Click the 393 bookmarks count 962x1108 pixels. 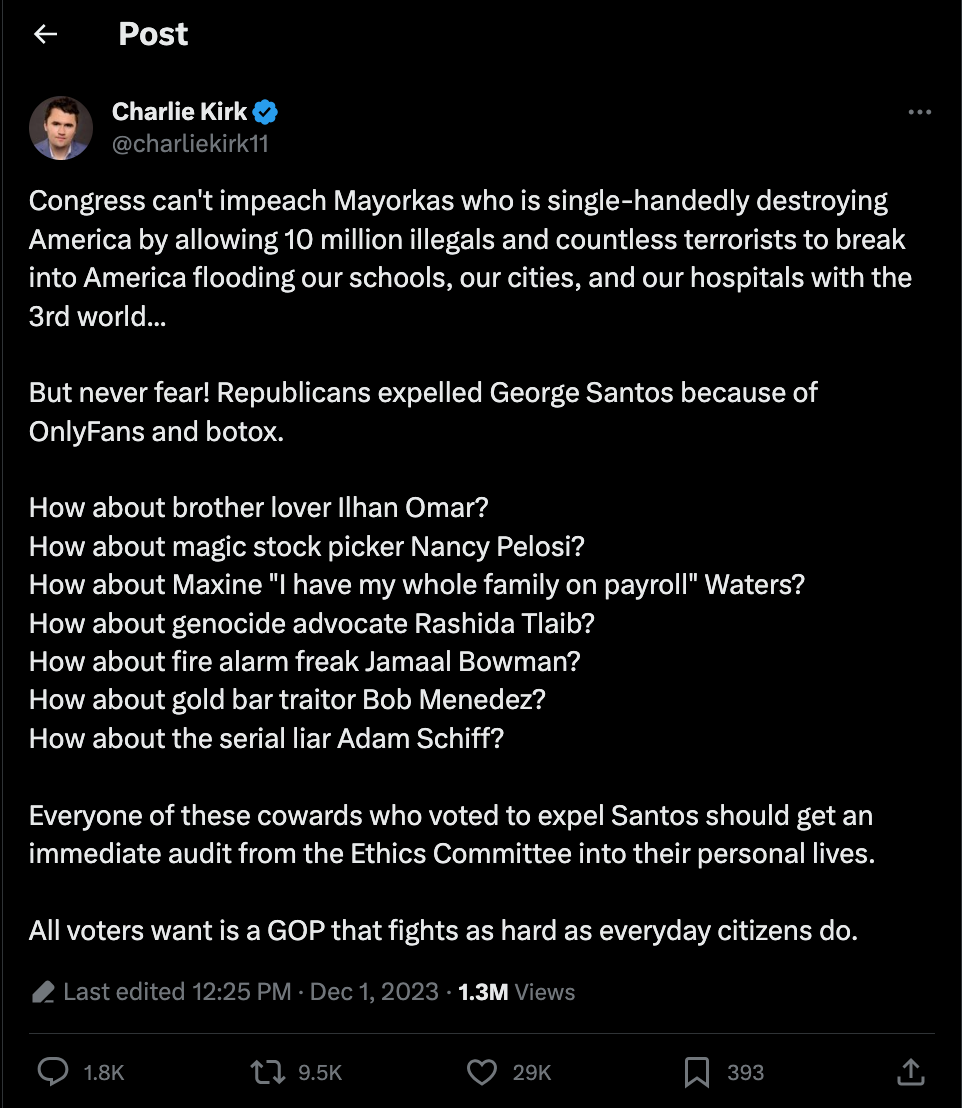[x=747, y=1072]
